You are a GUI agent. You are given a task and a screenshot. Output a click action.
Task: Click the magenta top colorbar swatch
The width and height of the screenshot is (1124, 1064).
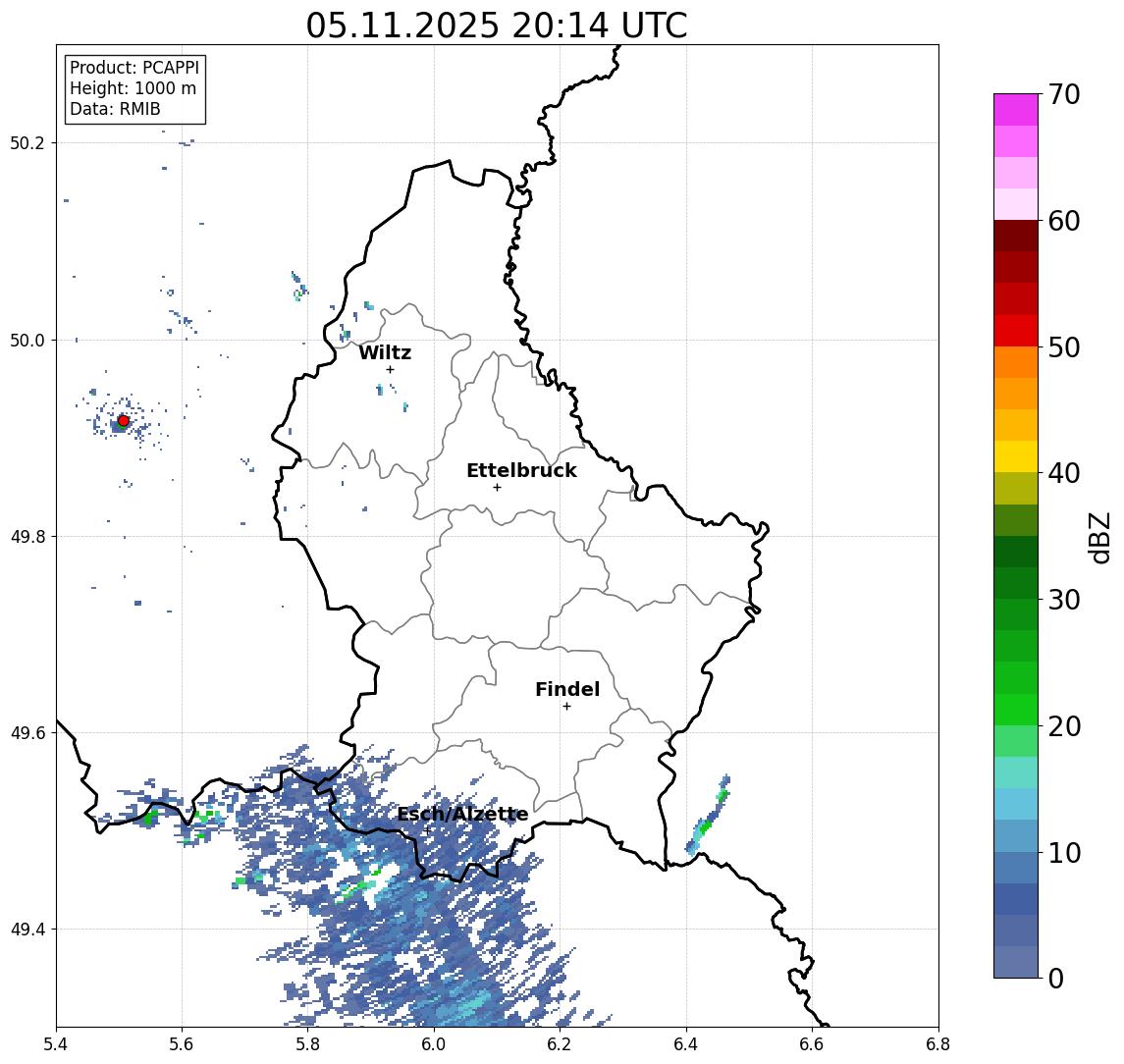point(1016,110)
